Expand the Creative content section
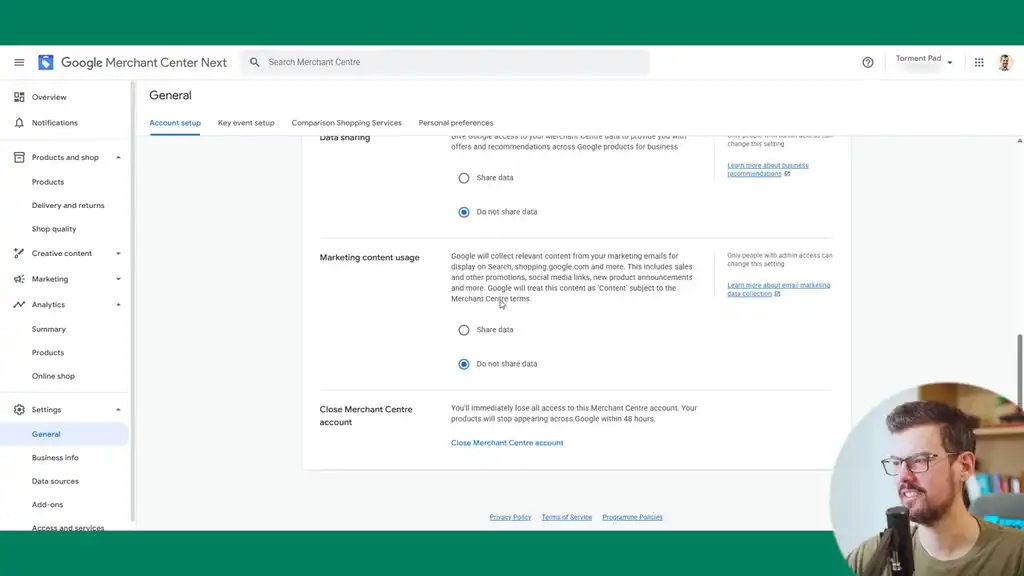 click(118, 254)
